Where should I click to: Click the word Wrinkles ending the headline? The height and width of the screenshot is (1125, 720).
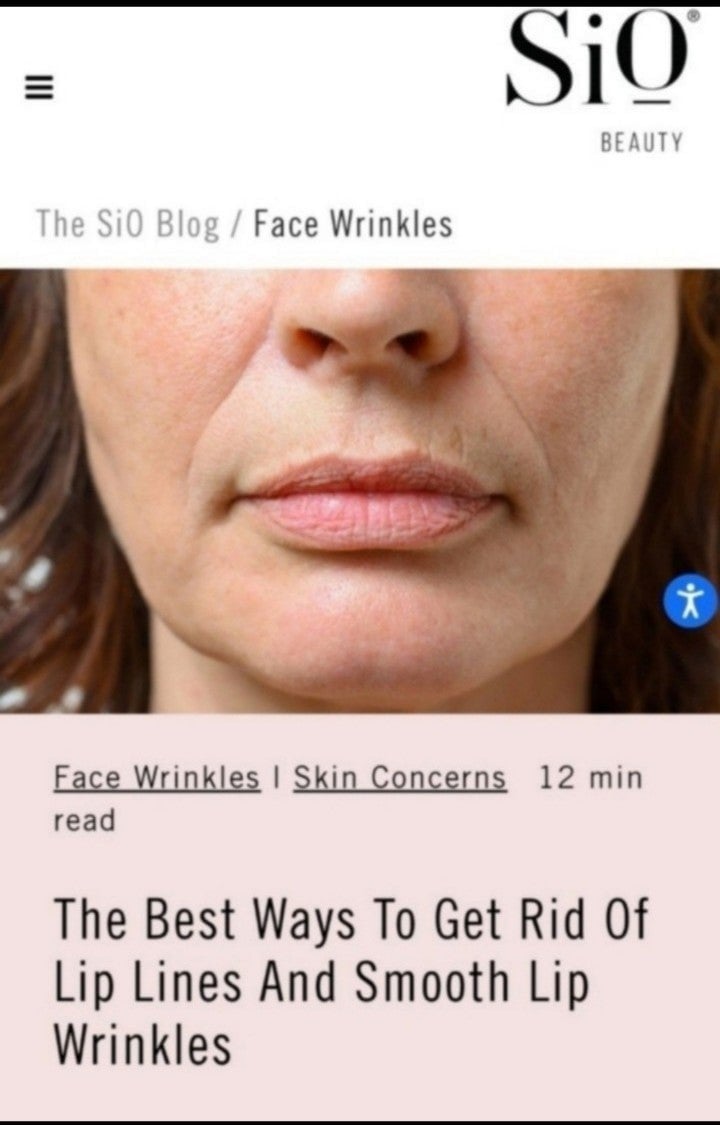pos(143,1044)
